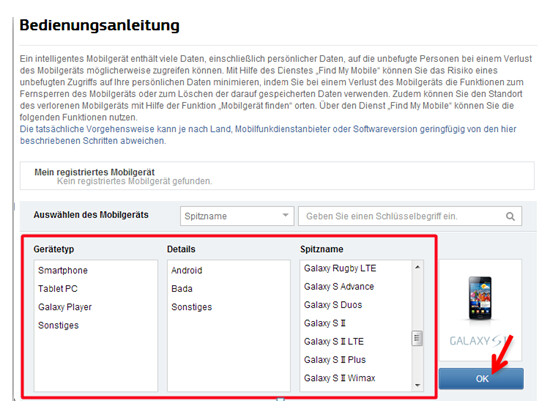This screenshot has width=557, height=418.
Task: Choose Galaxy S II Plus
Action: point(335,360)
